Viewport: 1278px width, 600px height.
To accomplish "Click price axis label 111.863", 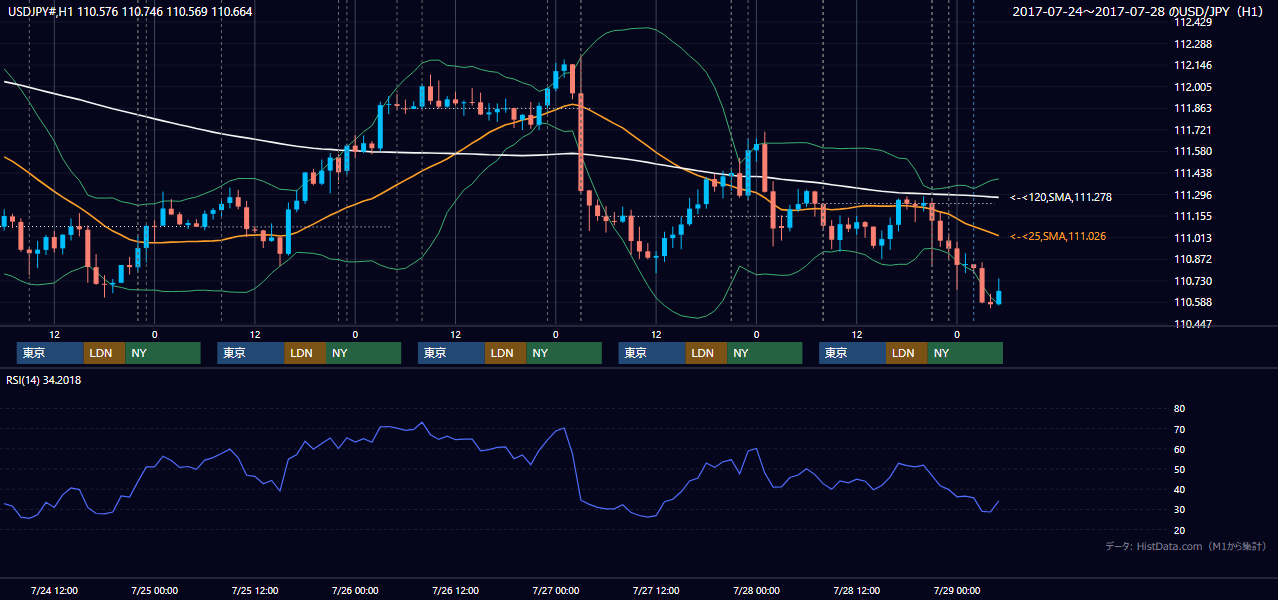I will (x=1194, y=108).
